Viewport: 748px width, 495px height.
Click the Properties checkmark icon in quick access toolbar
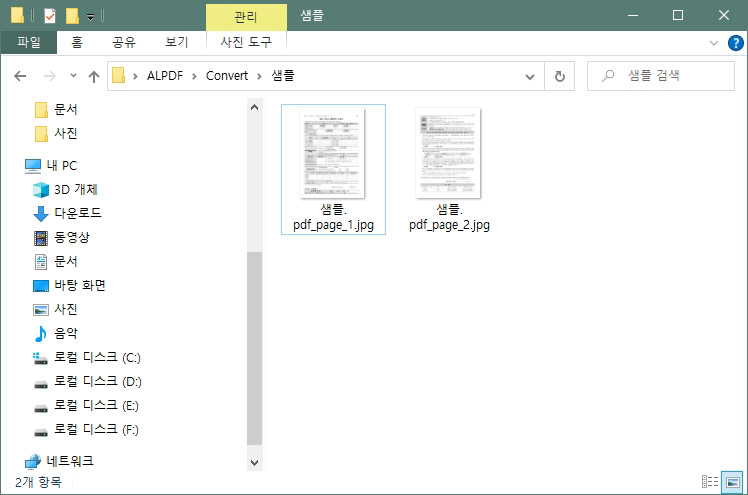tap(50, 16)
